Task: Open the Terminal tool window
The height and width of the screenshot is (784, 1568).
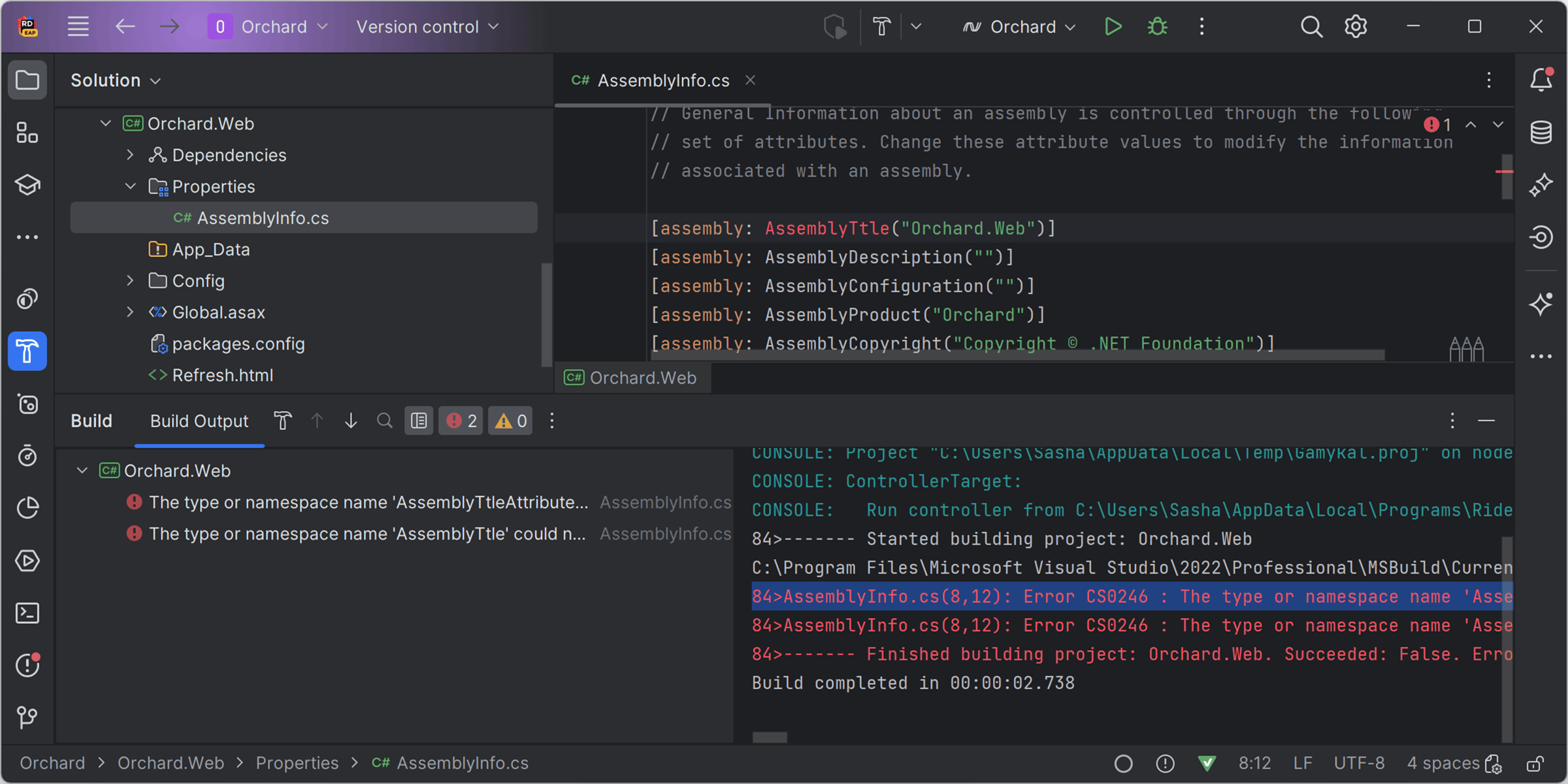Action: click(x=27, y=613)
